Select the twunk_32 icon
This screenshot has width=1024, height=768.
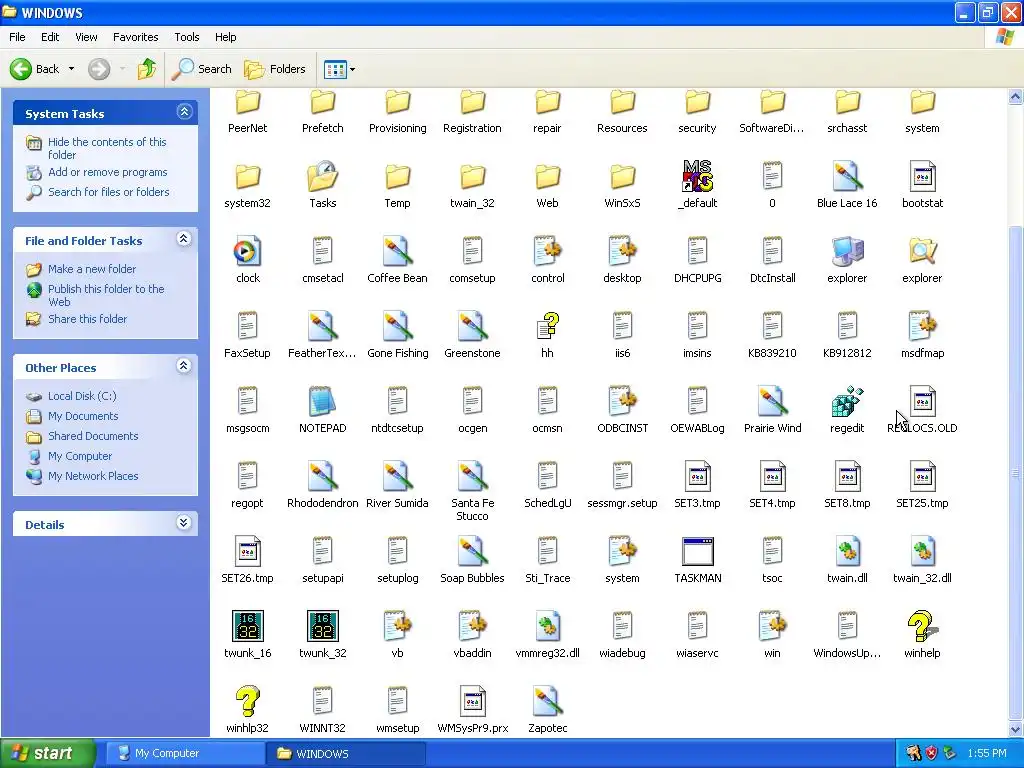pos(323,626)
